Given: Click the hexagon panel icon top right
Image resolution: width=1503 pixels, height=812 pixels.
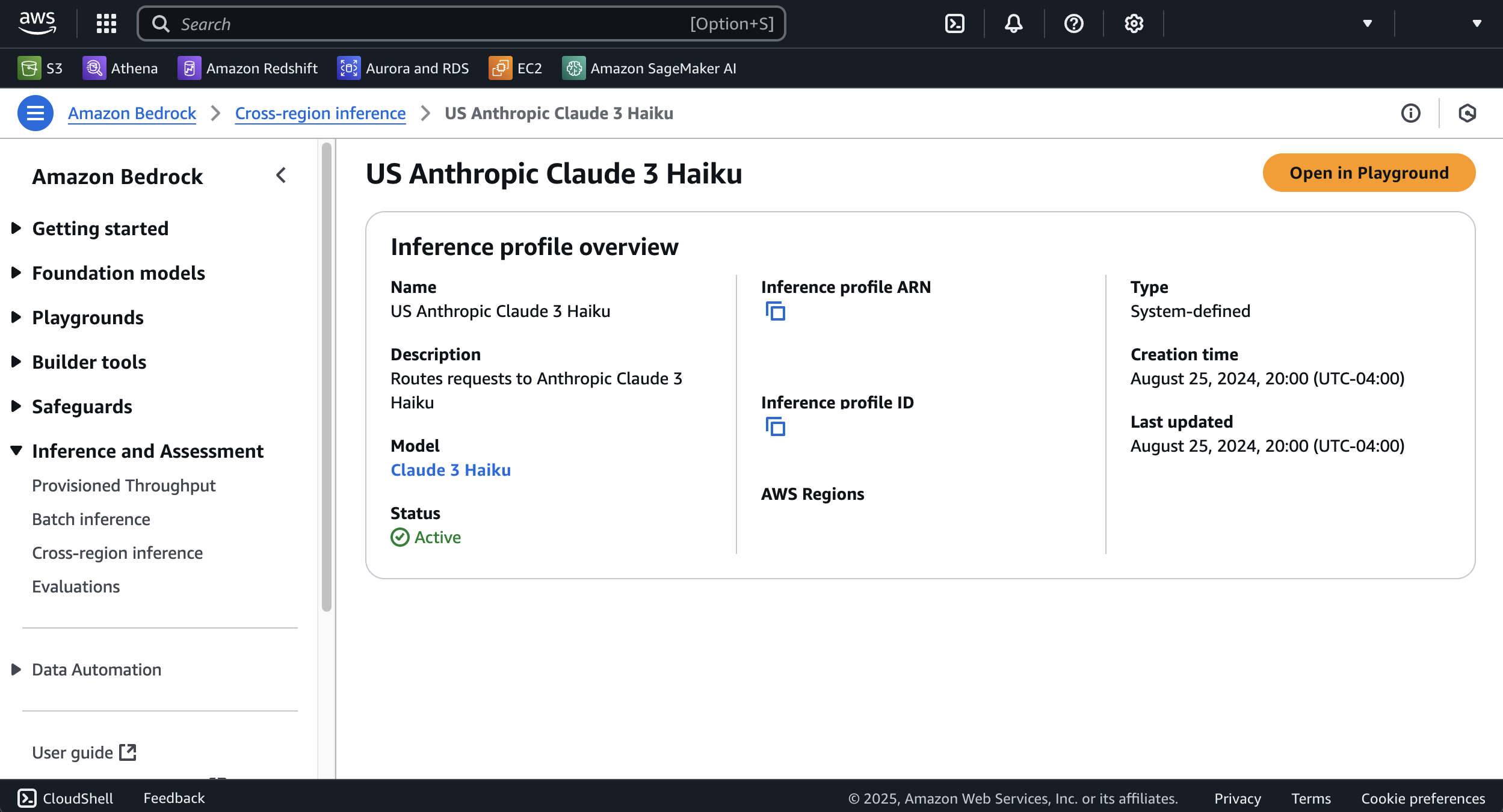Looking at the screenshot, I should [1468, 113].
